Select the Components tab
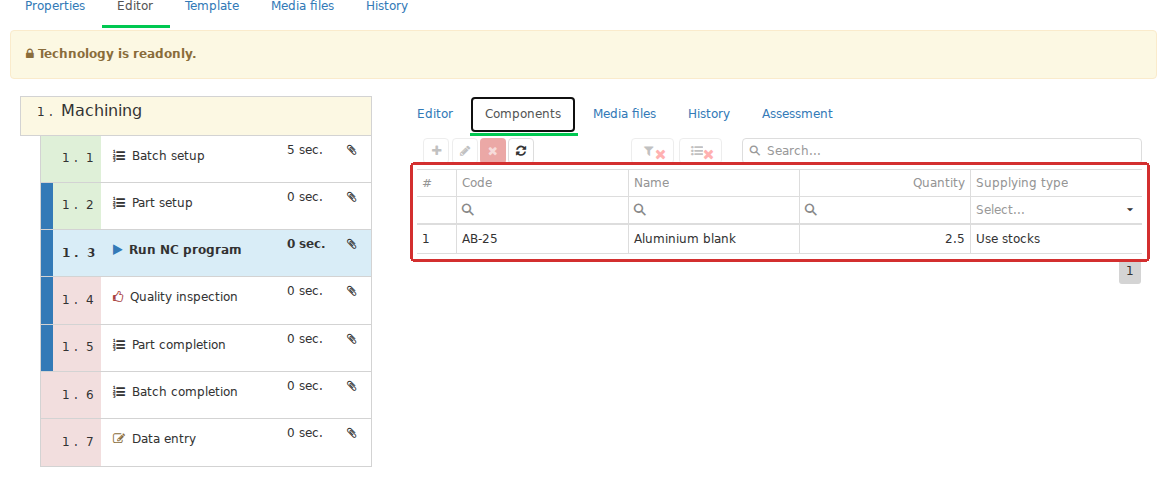The width and height of the screenshot is (1167, 477). [x=523, y=114]
